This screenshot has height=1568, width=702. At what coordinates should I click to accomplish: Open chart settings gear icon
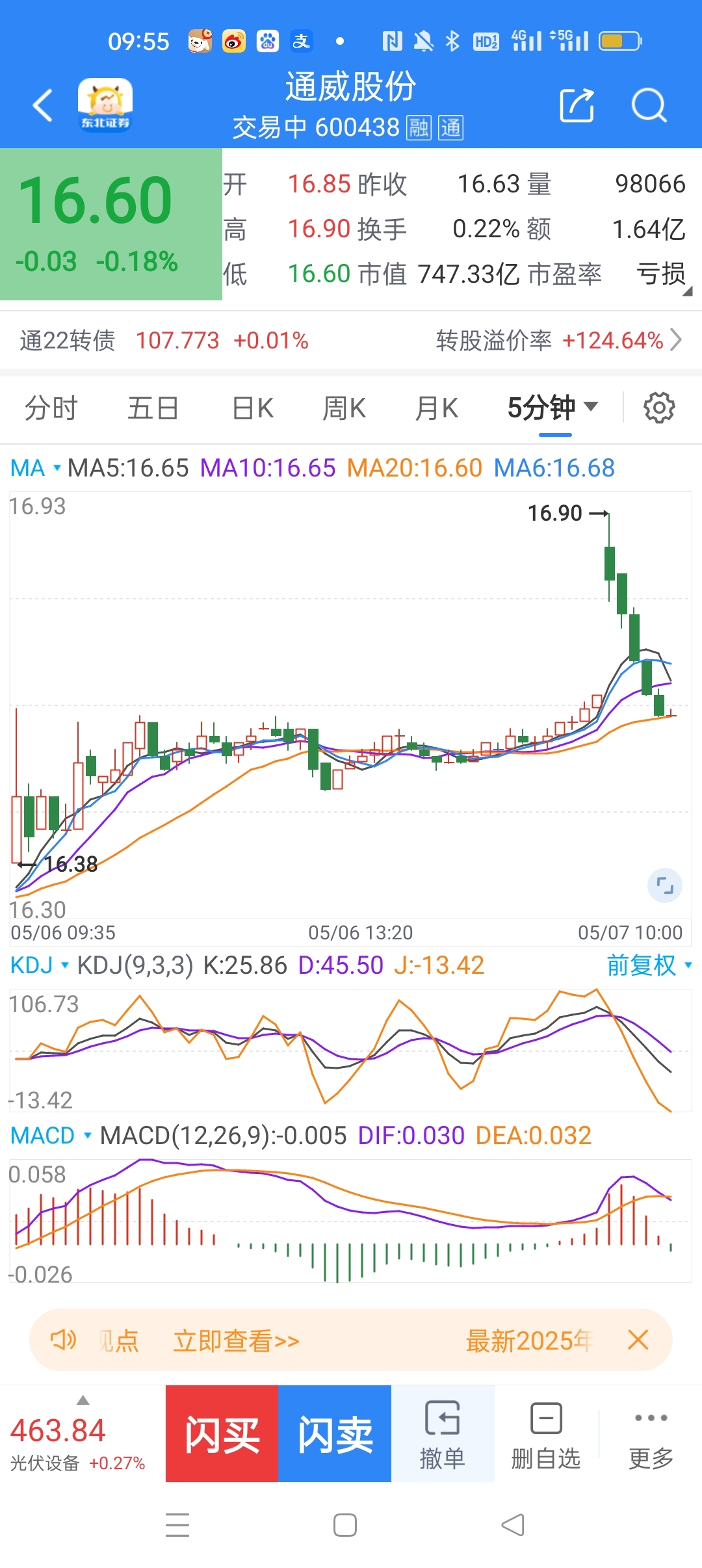[x=659, y=408]
